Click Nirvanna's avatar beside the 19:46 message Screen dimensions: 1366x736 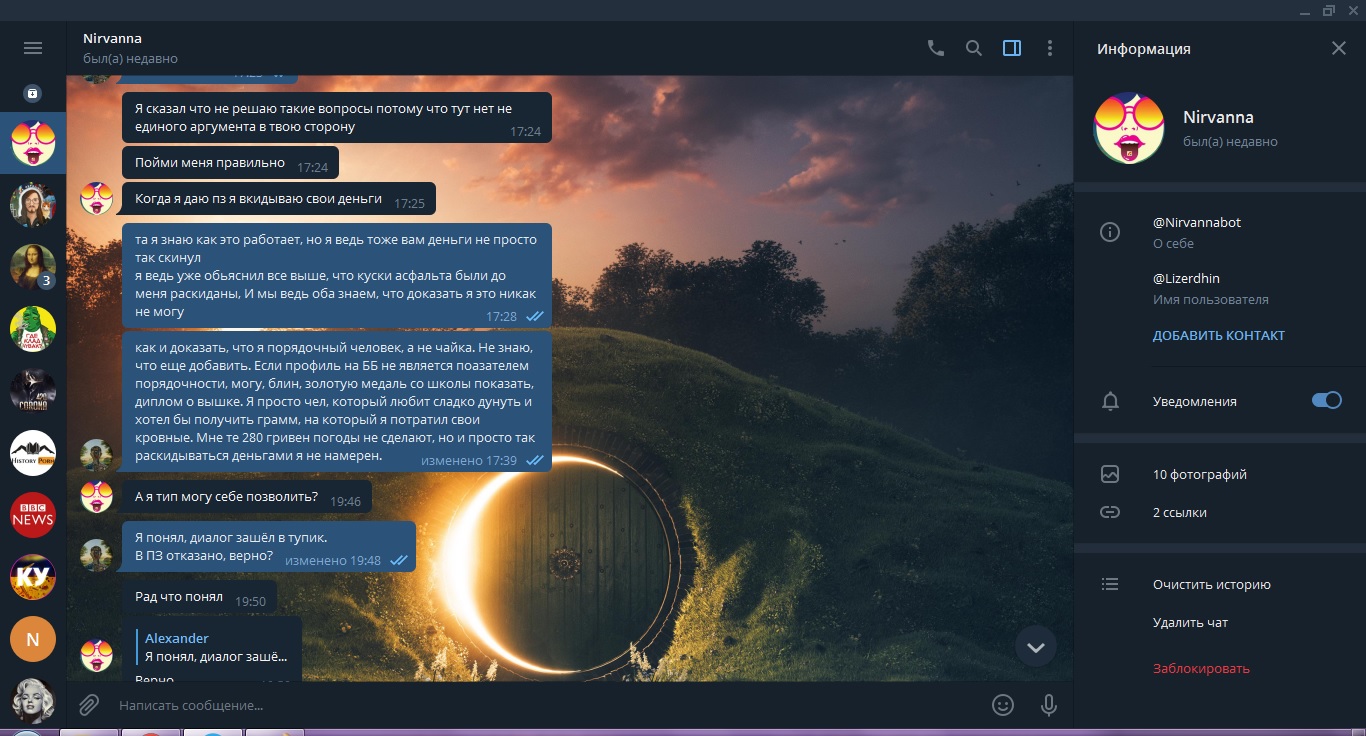(97, 497)
